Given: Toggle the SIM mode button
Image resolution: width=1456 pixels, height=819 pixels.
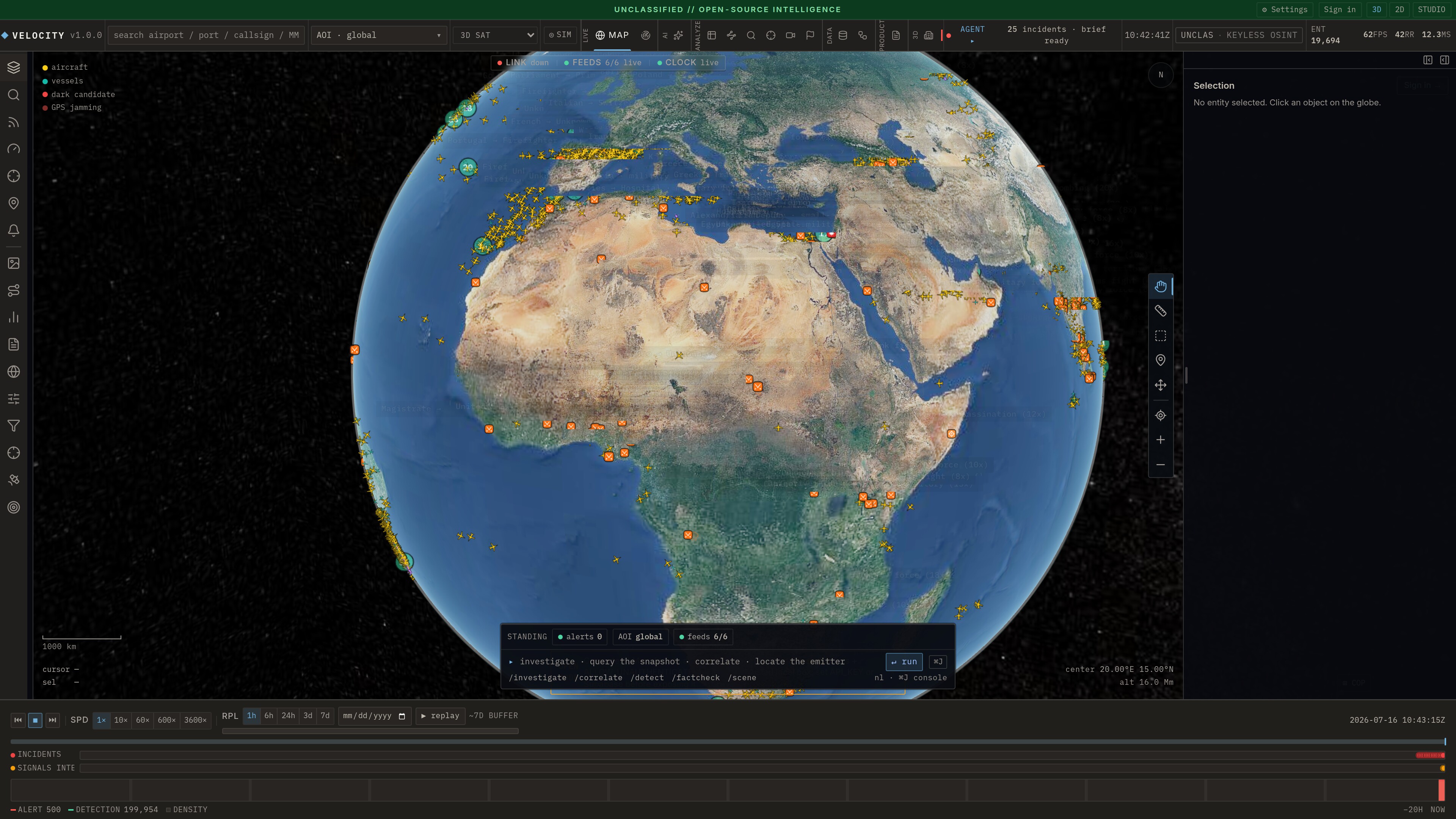Looking at the screenshot, I should click(560, 35).
